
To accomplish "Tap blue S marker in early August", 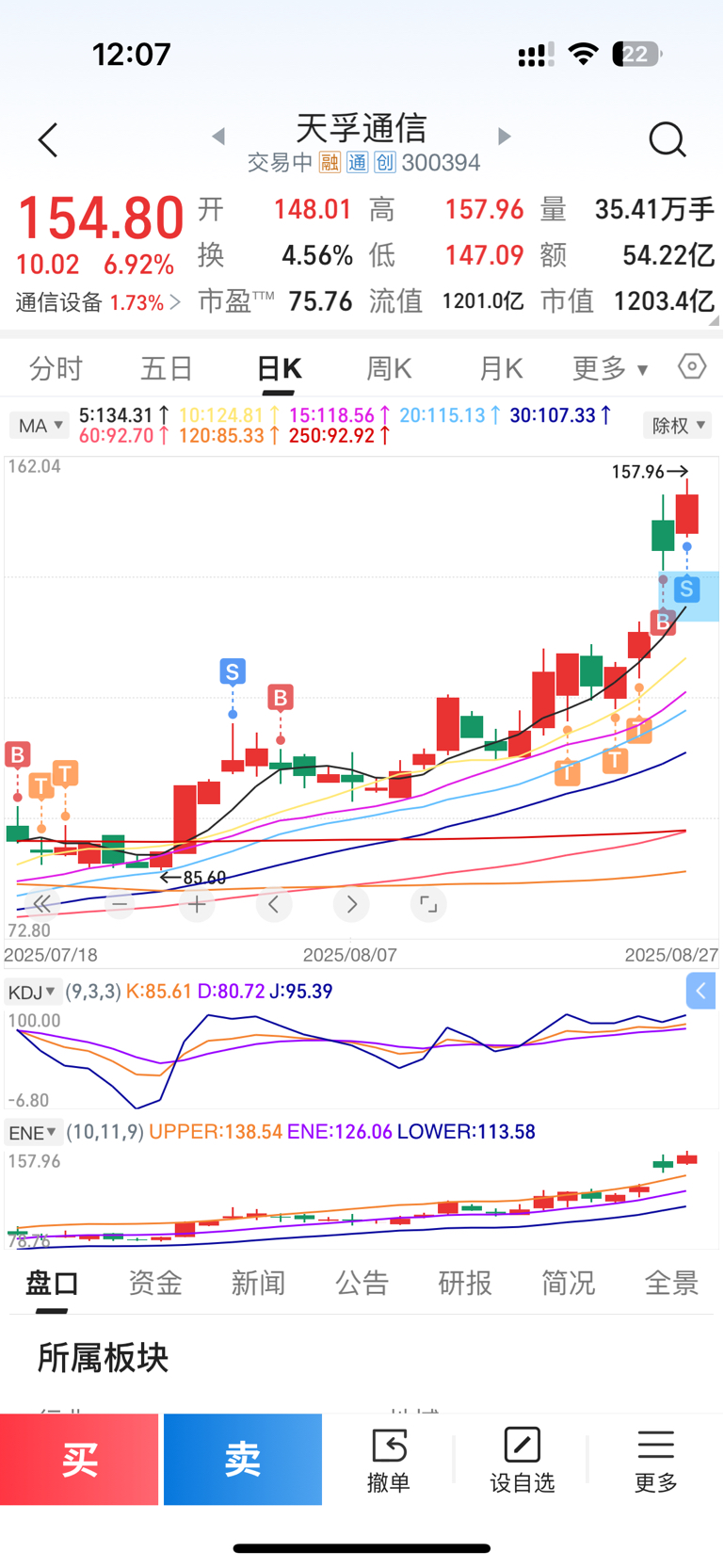I will (x=233, y=671).
